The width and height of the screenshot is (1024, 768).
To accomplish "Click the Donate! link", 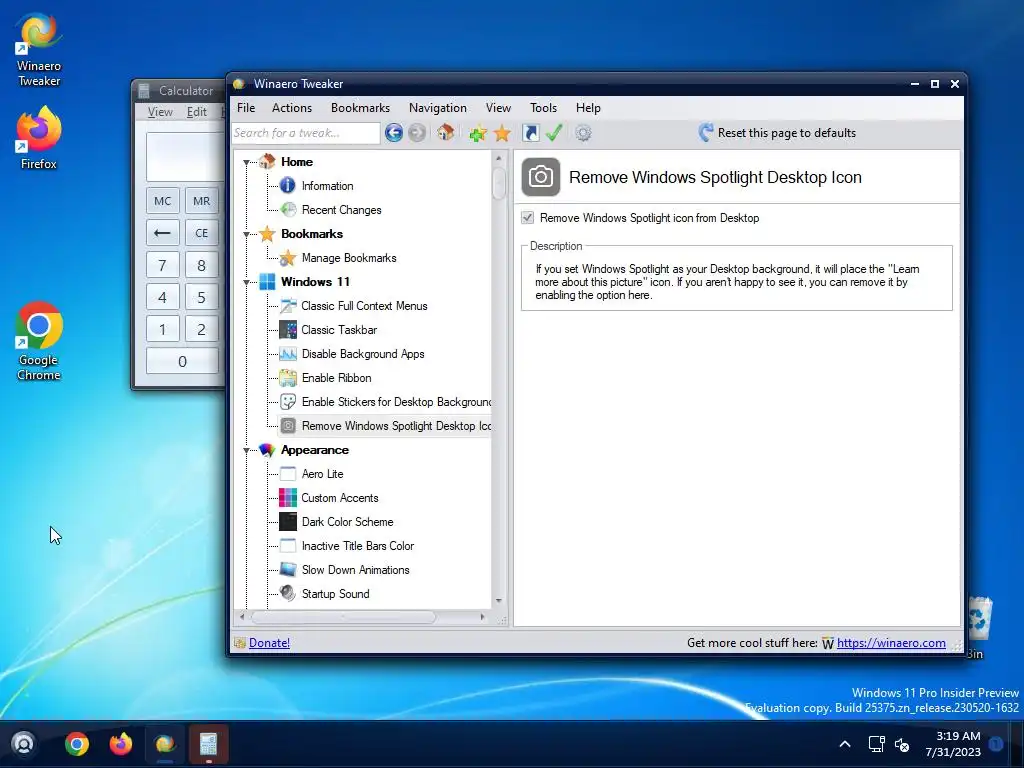I will (x=269, y=643).
